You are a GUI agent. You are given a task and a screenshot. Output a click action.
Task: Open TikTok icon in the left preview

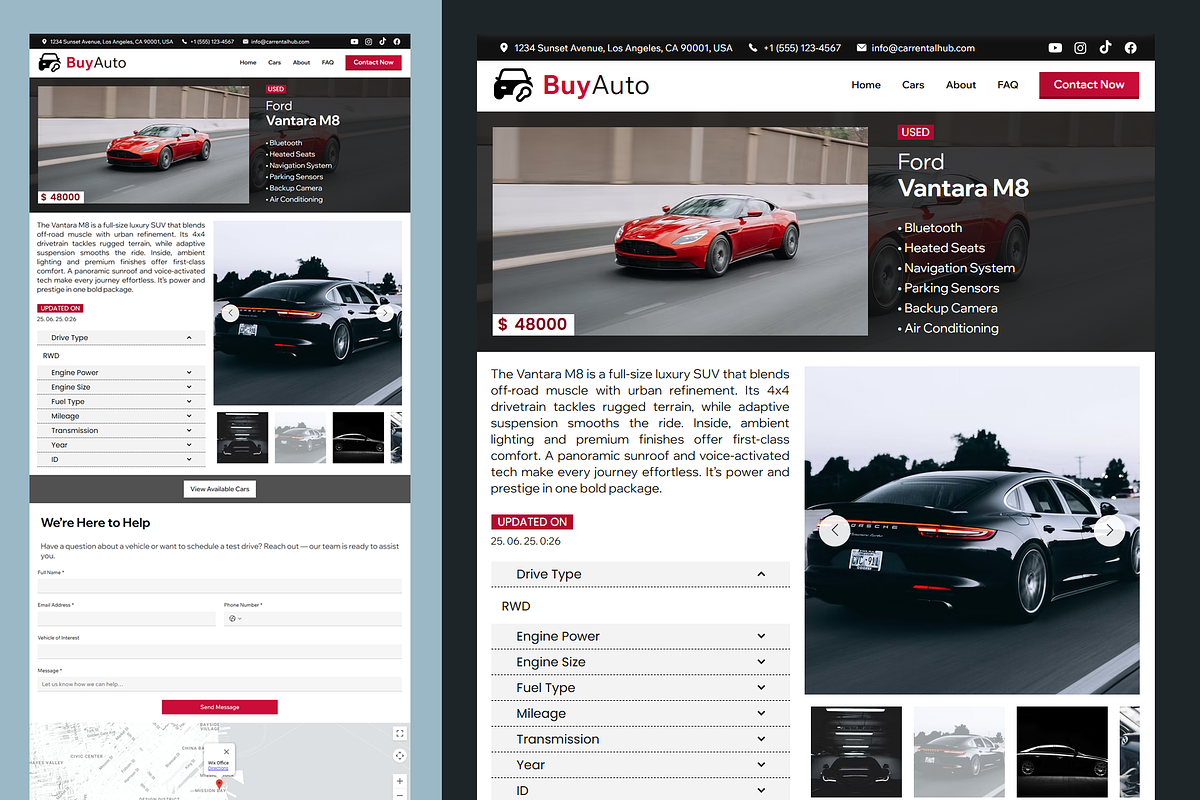(382, 42)
